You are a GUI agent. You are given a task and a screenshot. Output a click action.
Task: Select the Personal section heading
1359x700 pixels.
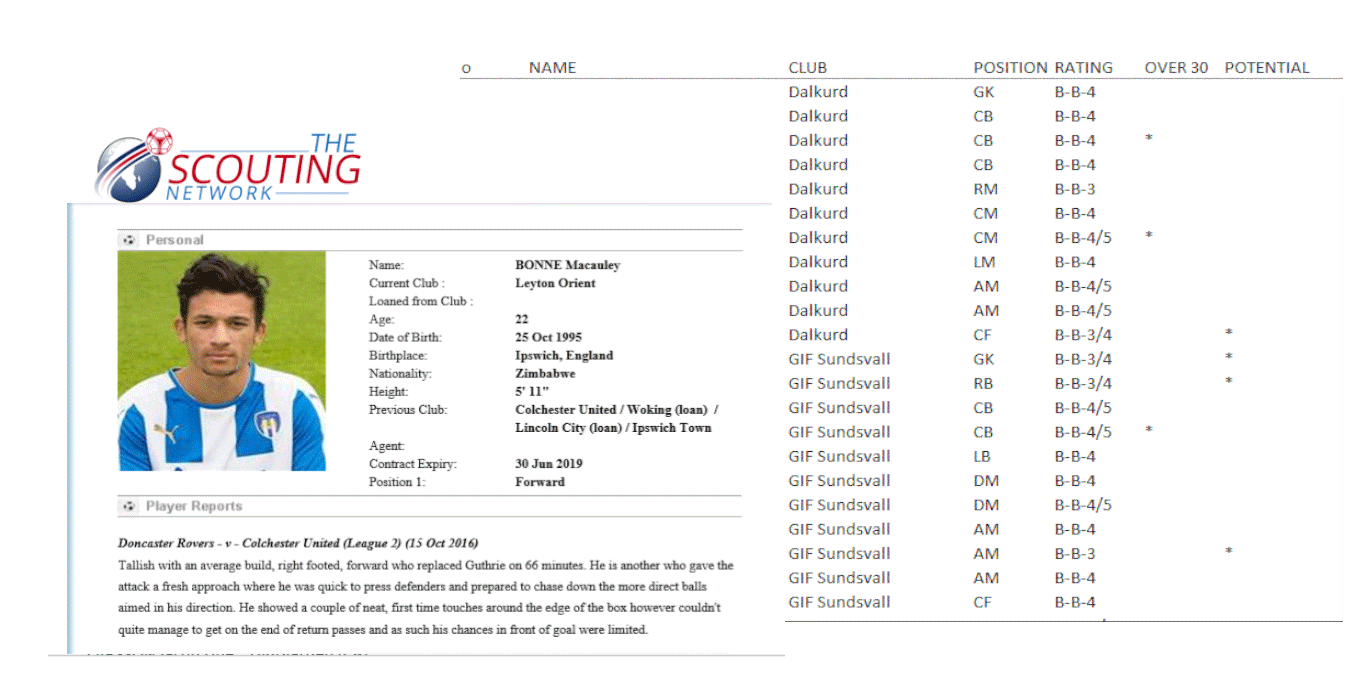175,240
